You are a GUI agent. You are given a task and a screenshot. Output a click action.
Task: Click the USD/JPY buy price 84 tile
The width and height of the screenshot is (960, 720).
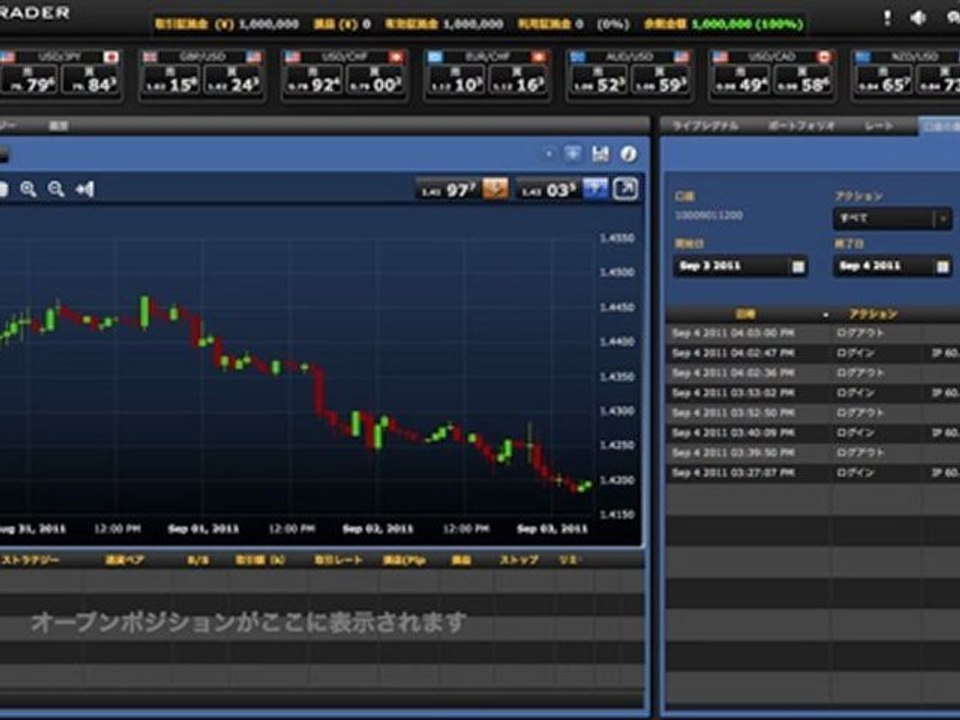point(90,80)
